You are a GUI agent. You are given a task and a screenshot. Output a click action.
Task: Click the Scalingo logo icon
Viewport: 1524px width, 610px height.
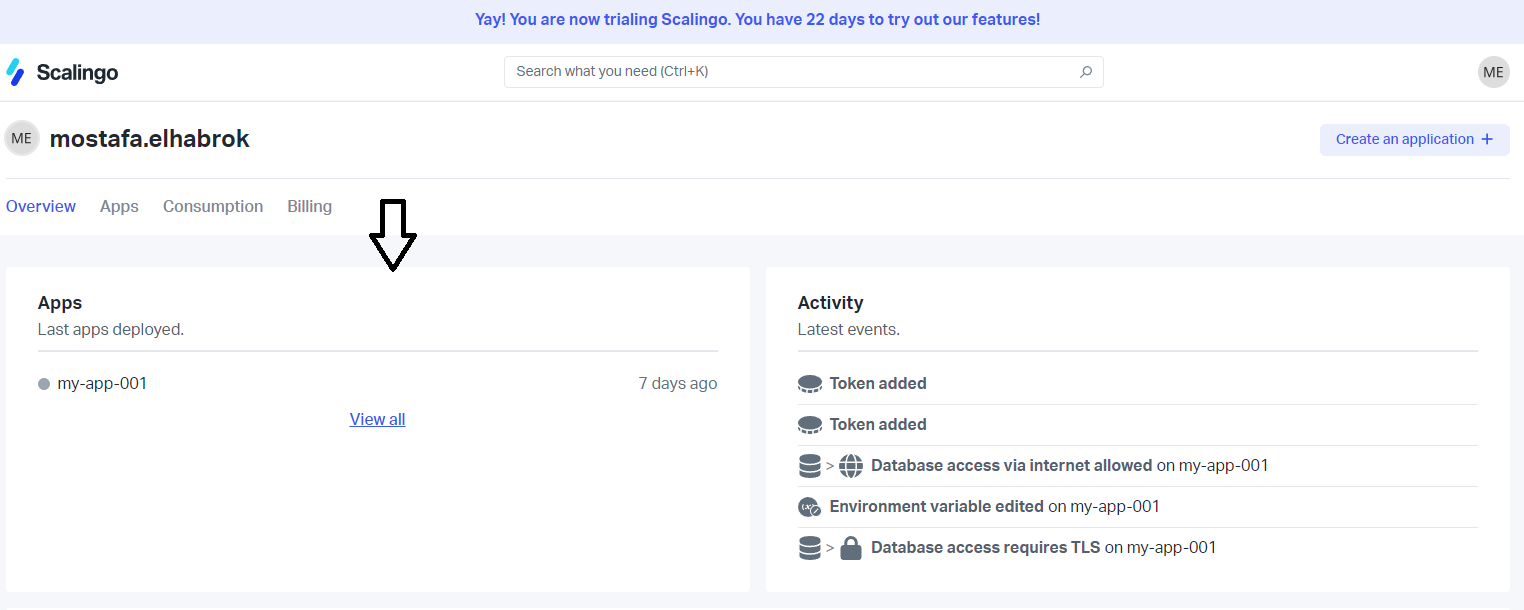point(15,71)
